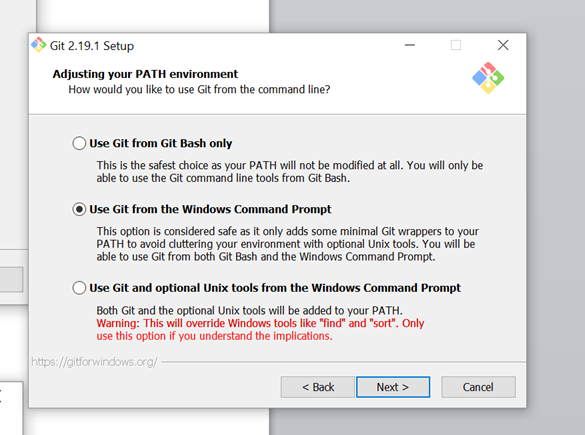This screenshot has width=585, height=435.
Task: Click the minimal Git wrappers description text
Action: [x=288, y=244]
